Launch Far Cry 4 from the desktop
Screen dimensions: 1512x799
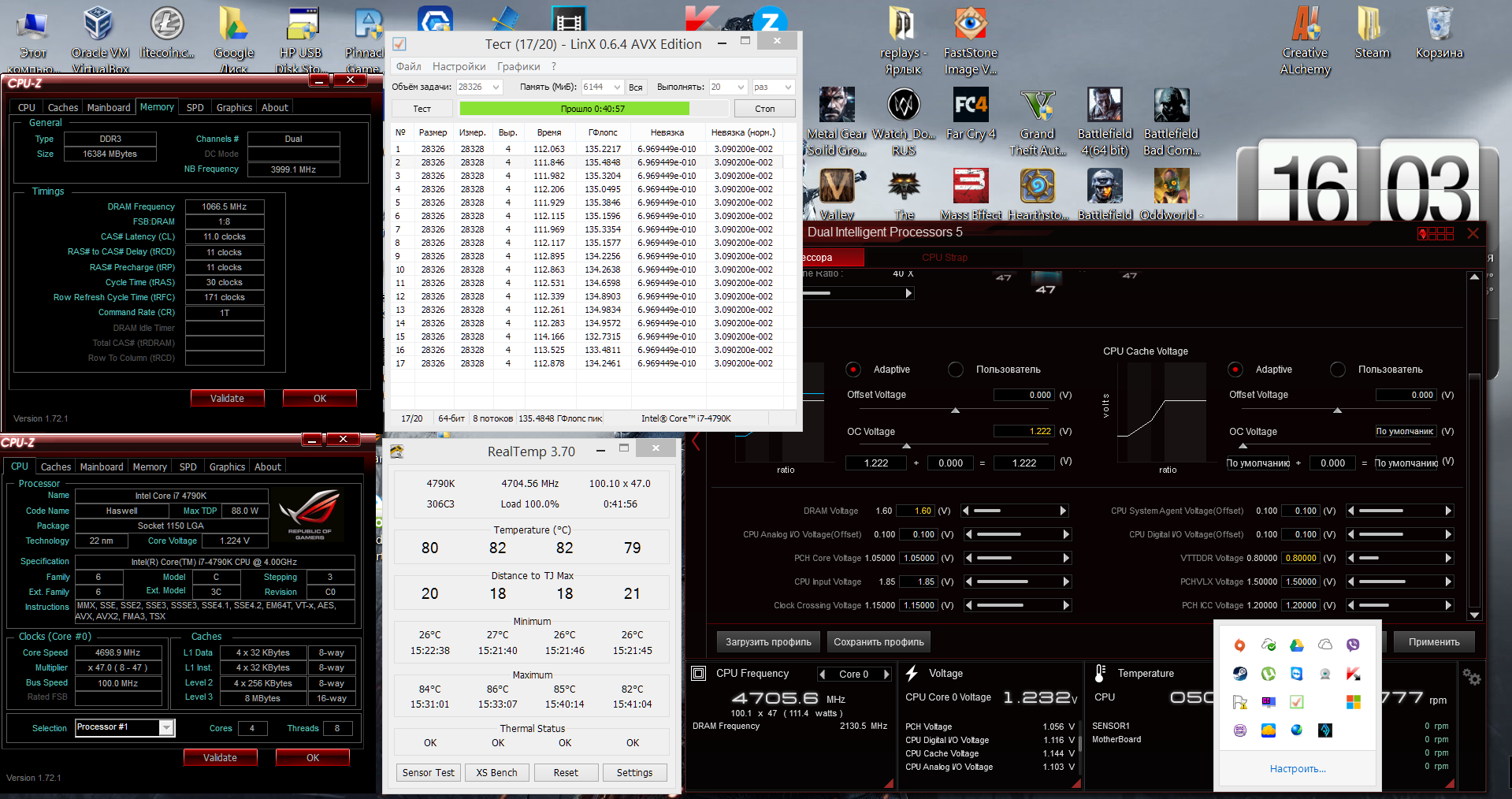(x=971, y=114)
